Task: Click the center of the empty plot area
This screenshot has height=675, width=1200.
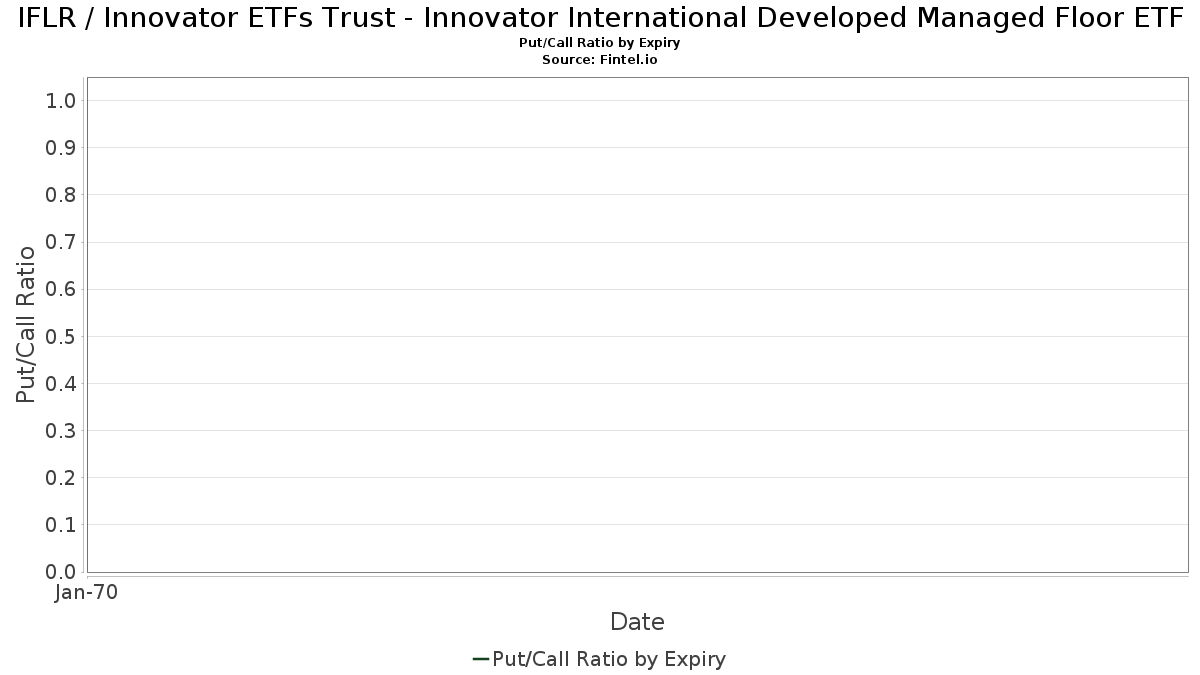Action: 637,325
